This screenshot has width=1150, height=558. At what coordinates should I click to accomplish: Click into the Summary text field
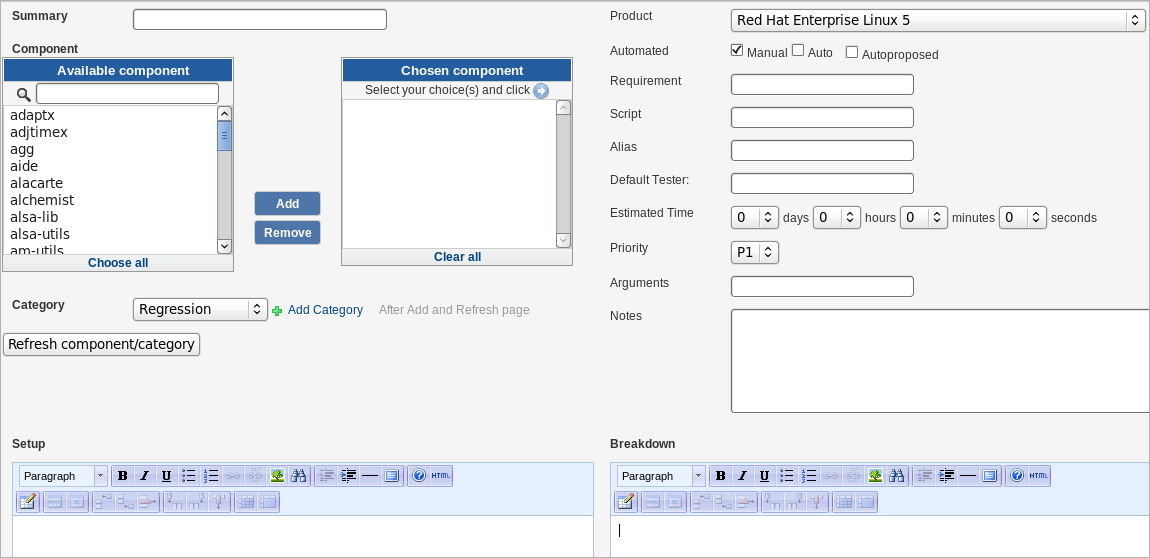click(259, 19)
